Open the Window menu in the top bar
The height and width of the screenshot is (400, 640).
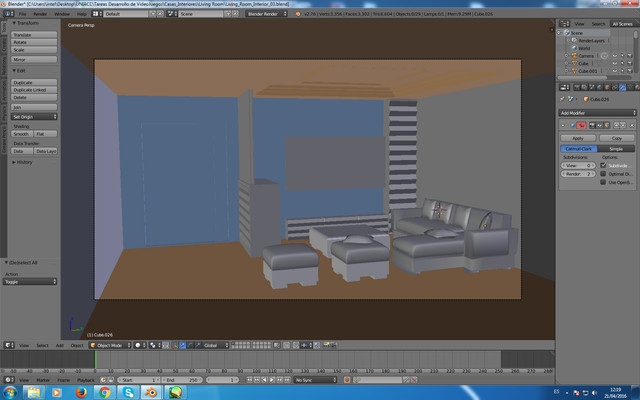[62, 14]
